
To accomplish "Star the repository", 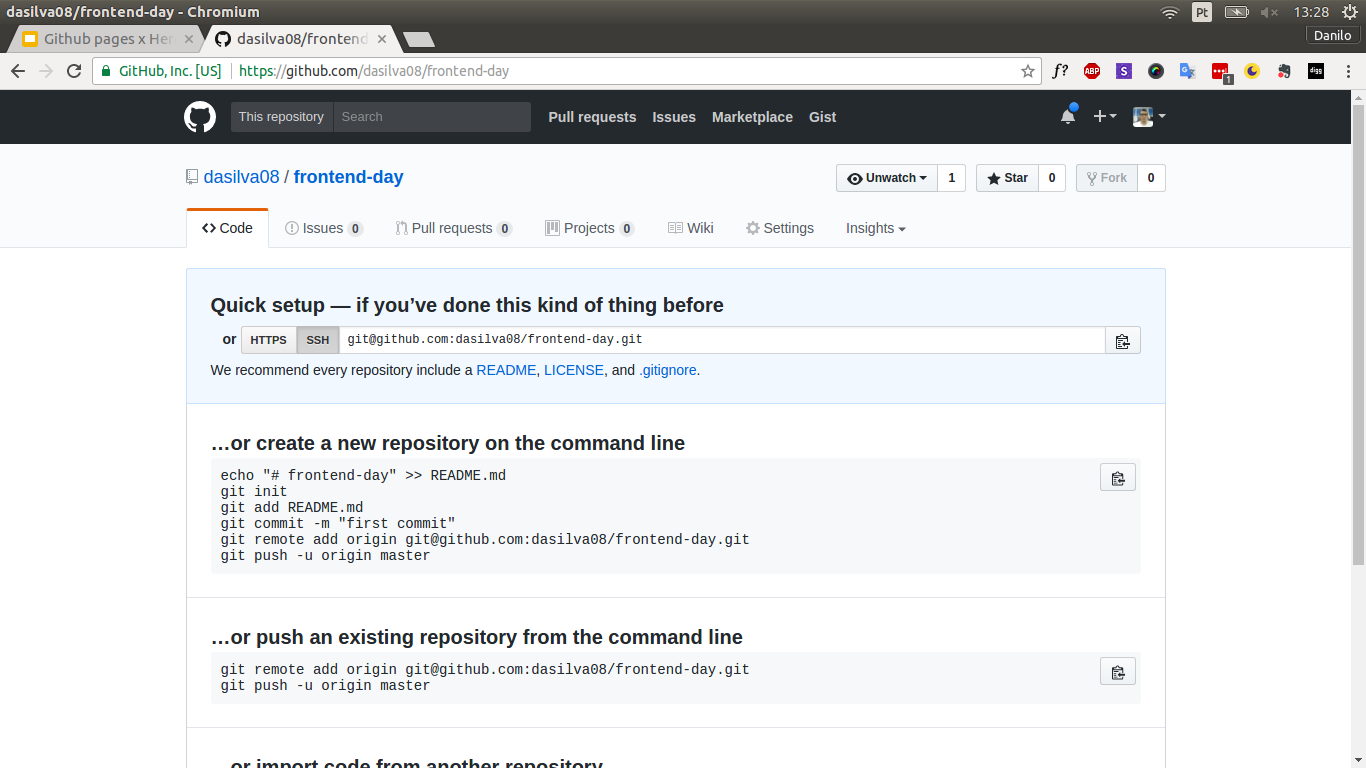I will click(x=1007, y=178).
